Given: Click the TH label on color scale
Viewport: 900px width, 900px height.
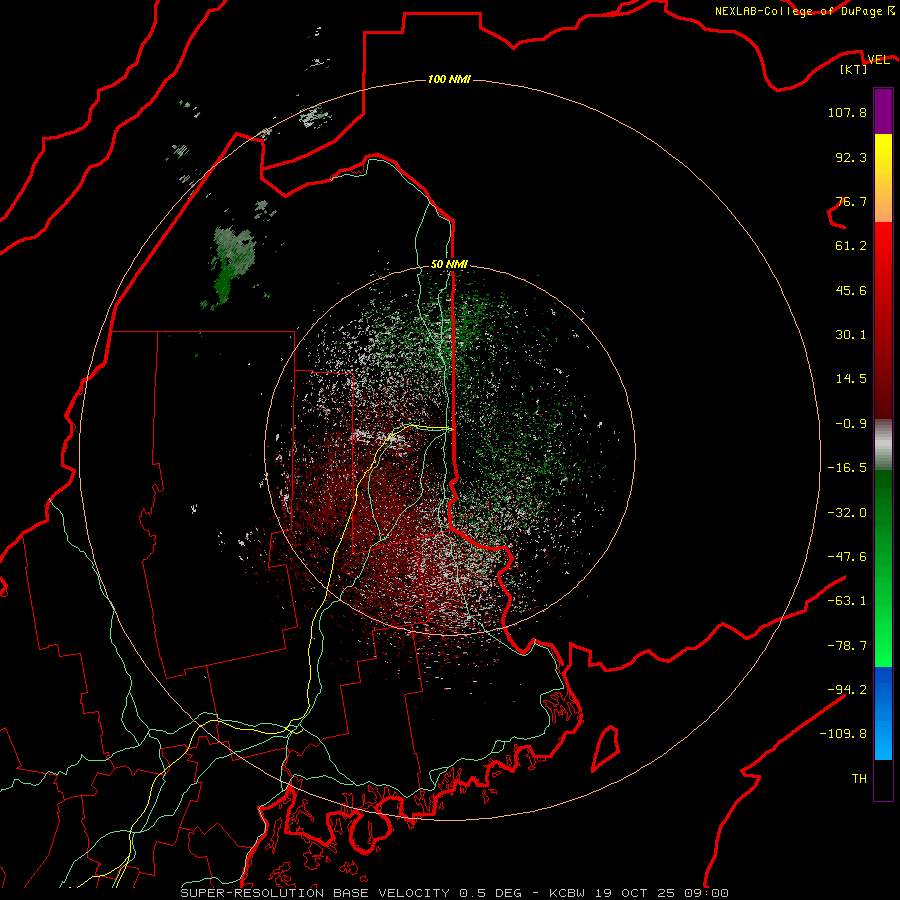Looking at the screenshot, I should [859, 779].
